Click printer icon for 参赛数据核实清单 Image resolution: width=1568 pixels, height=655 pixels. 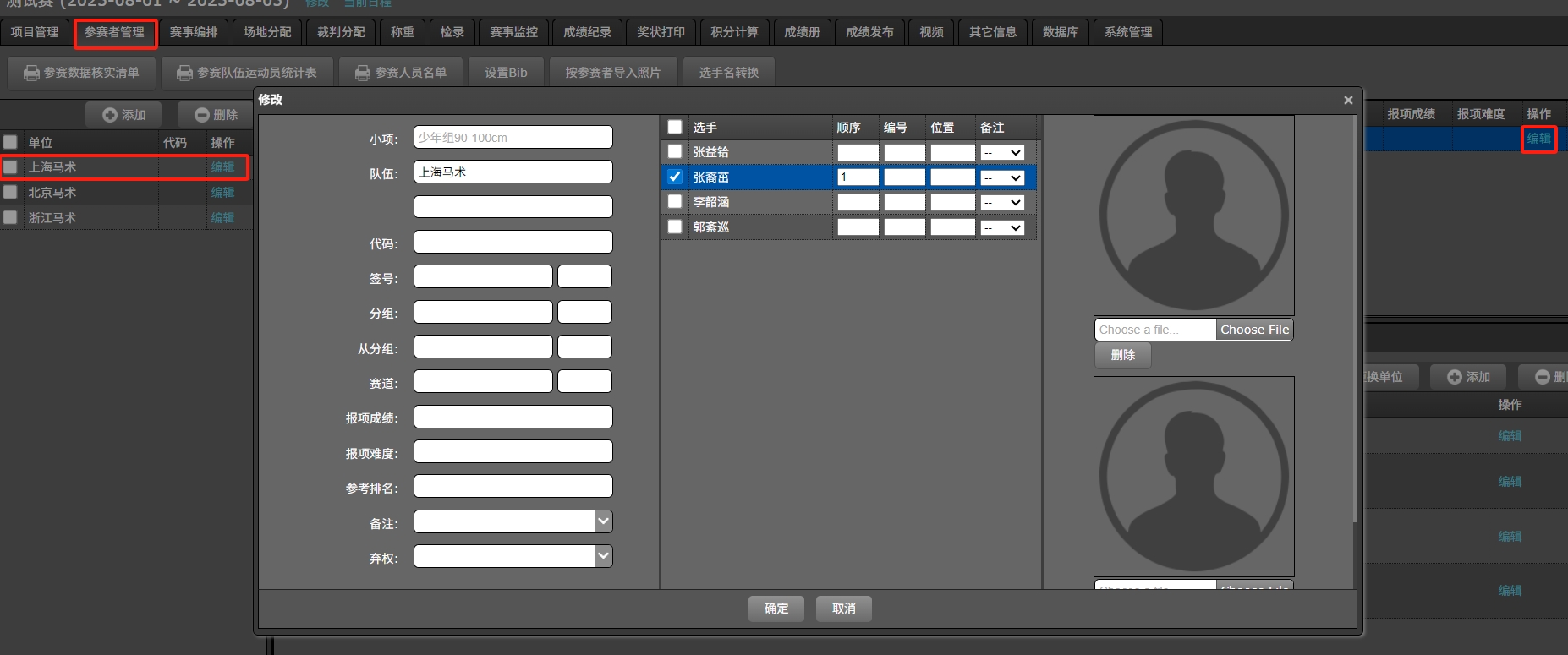(x=31, y=73)
